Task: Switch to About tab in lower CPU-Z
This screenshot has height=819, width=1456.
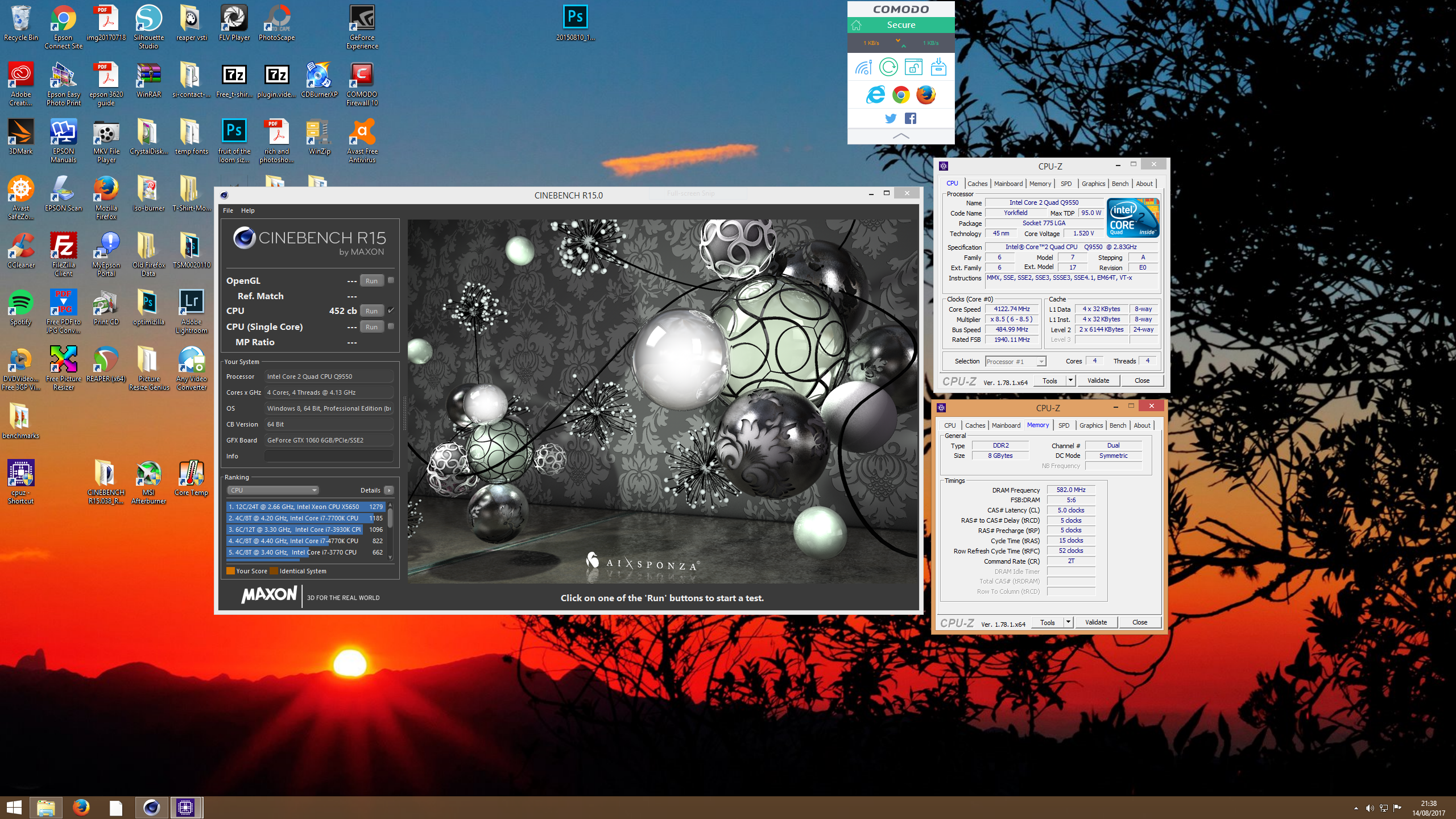Action: click(x=1141, y=425)
